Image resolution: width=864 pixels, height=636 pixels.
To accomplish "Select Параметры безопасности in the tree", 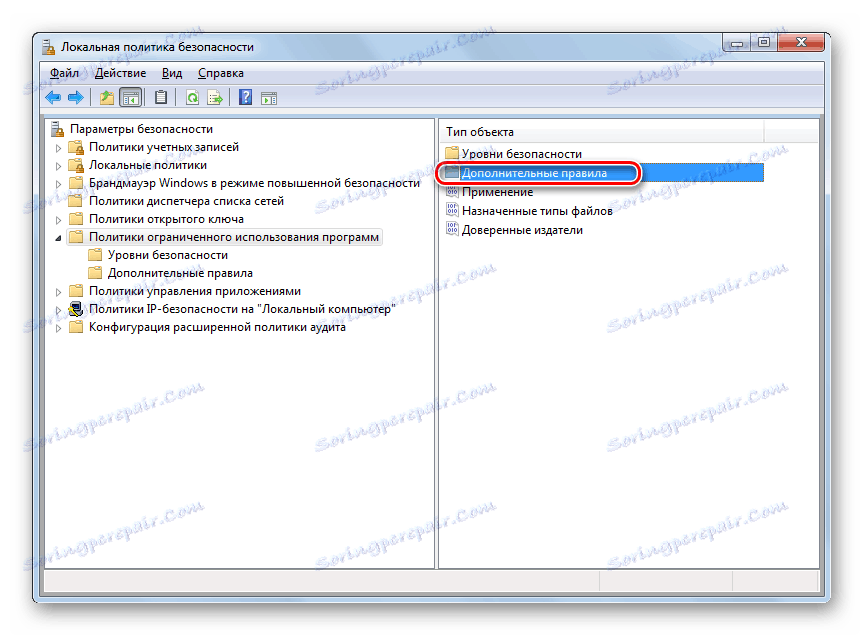I will coord(141,129).
